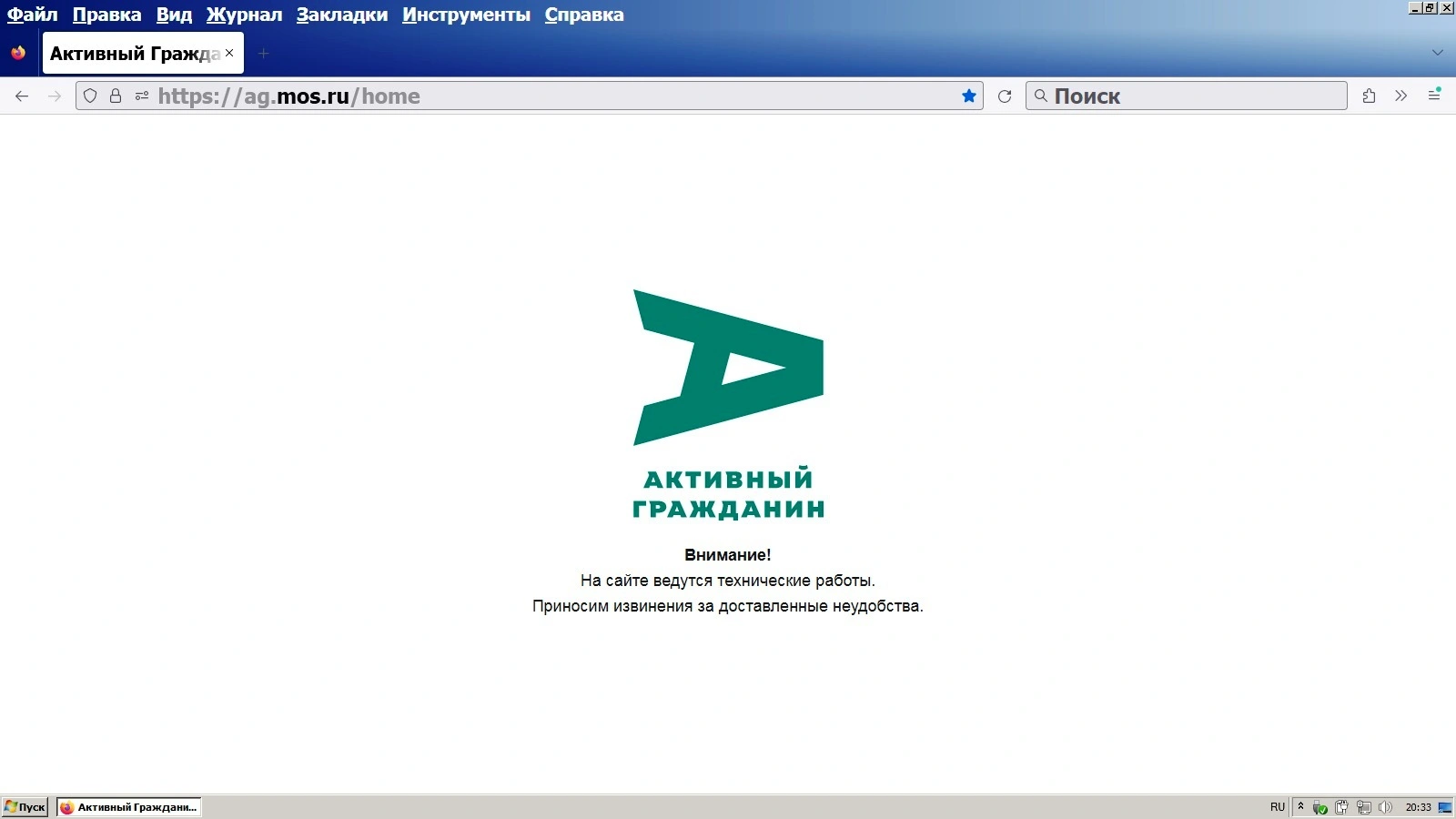Open the Справка menu

pos(584,15)
